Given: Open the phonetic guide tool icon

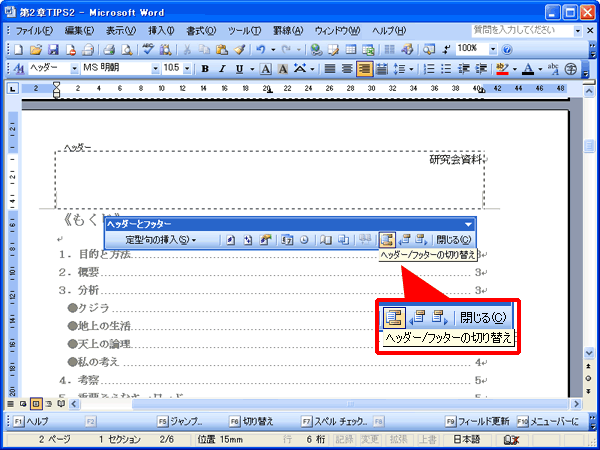Looking at the screenshot, I should (553, 69).
